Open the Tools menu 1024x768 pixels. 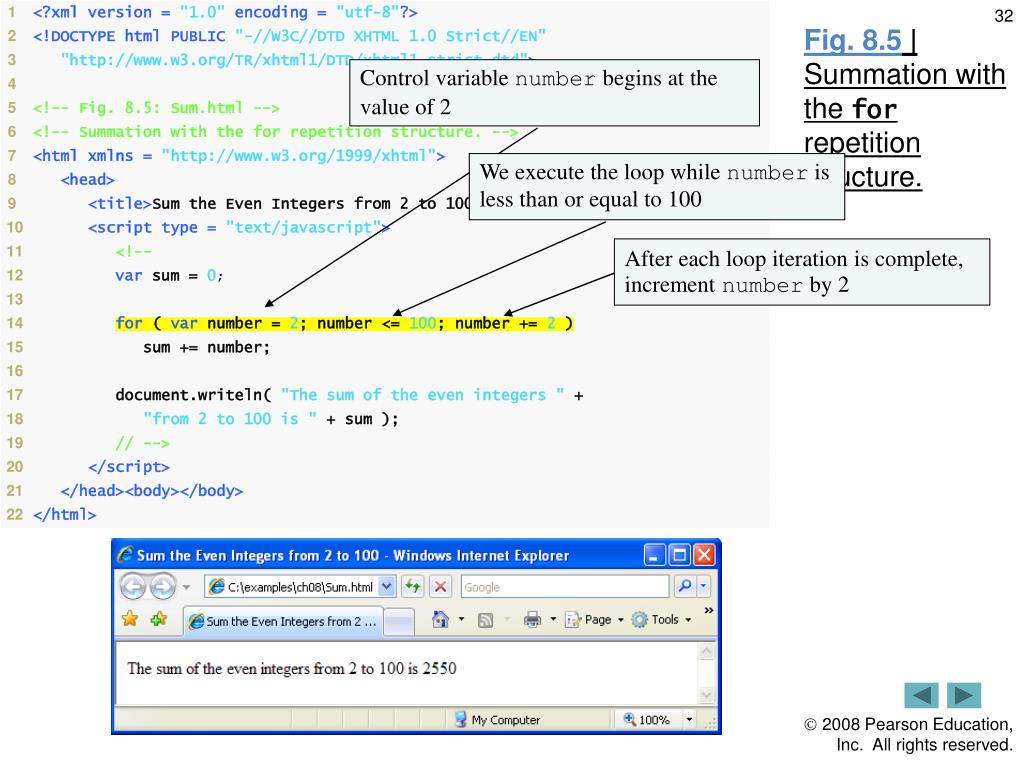pos(661,619)
